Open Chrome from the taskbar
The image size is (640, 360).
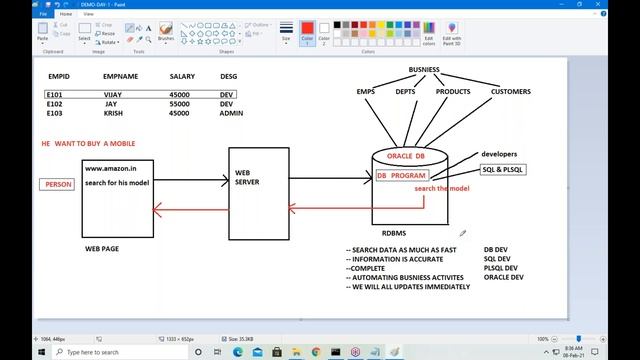point(316,352)
